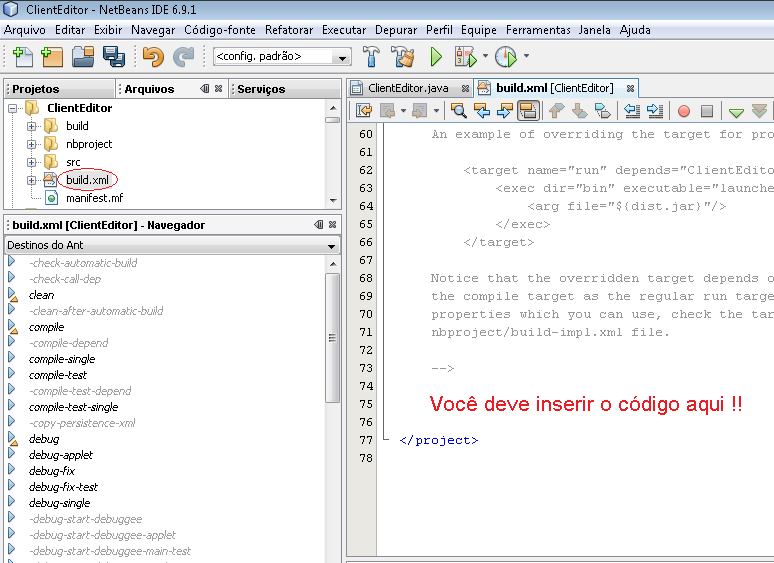The width and height of the screenshot is (774, 563).
Task: Click the New File toolbar icon
Action: point(23,56)
